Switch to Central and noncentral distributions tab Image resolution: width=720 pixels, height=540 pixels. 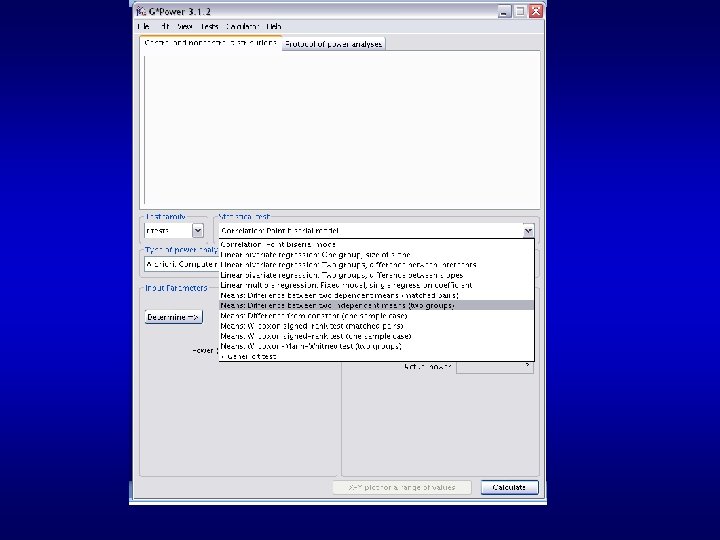tap(211, 43)
